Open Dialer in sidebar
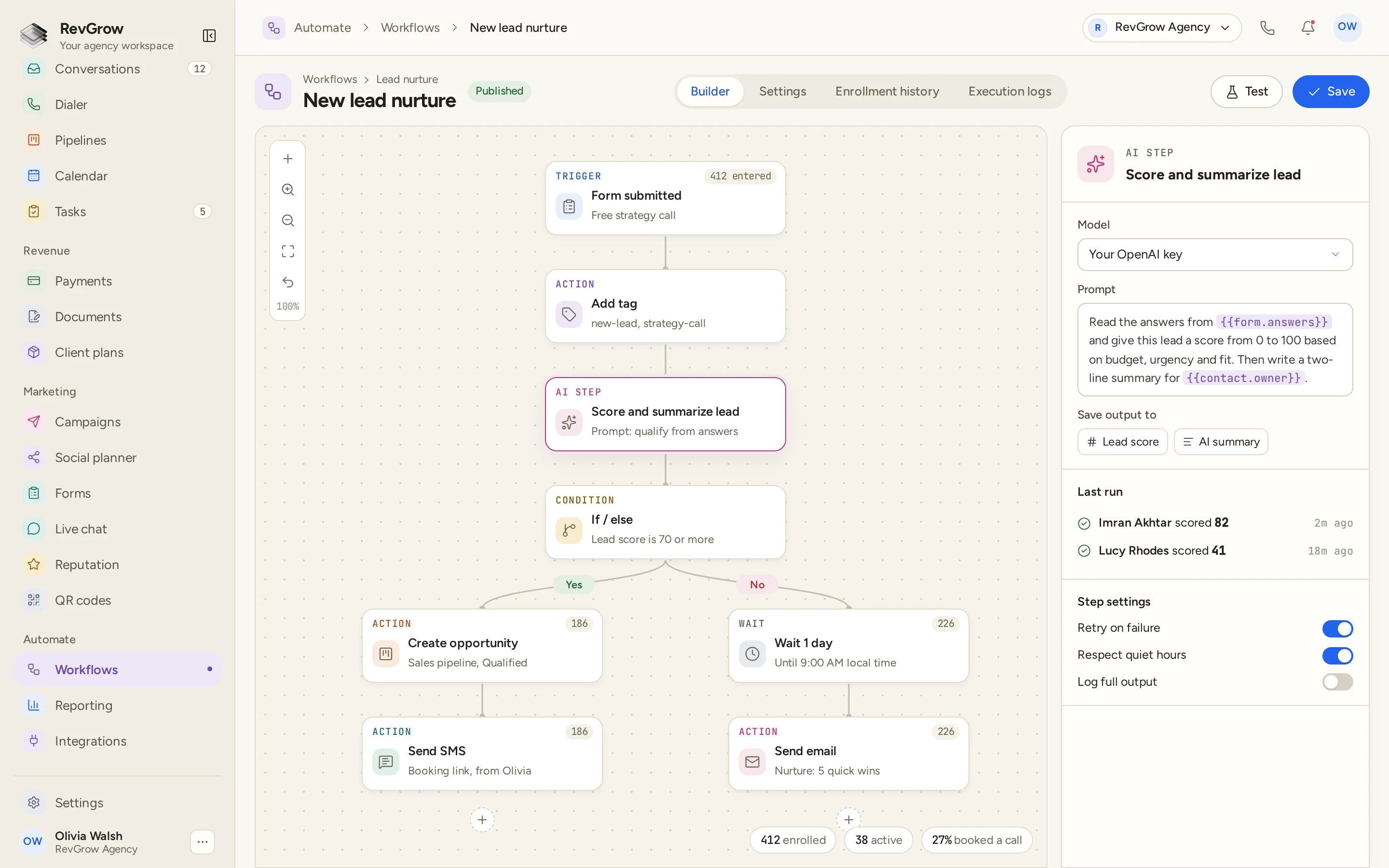The width and height of the screenshot is (1389, 868). point(117,105)
